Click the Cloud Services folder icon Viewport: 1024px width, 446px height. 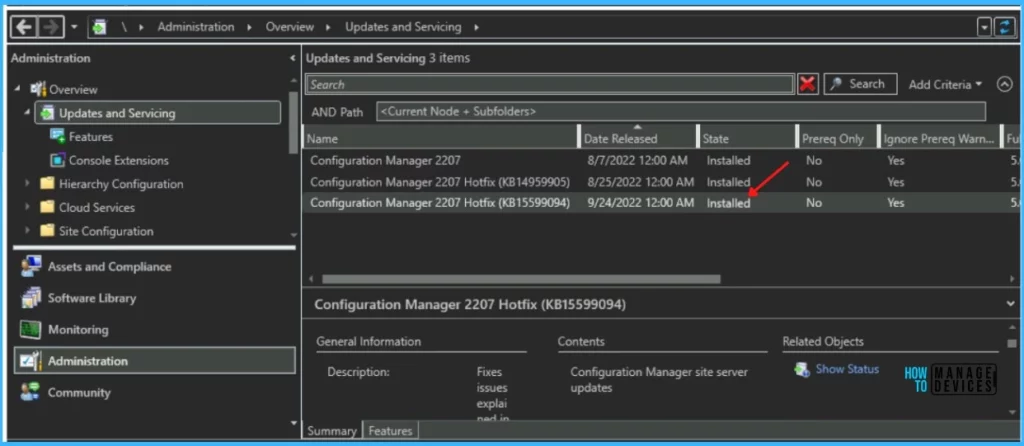pyautogui.click(x=46, y=207)
